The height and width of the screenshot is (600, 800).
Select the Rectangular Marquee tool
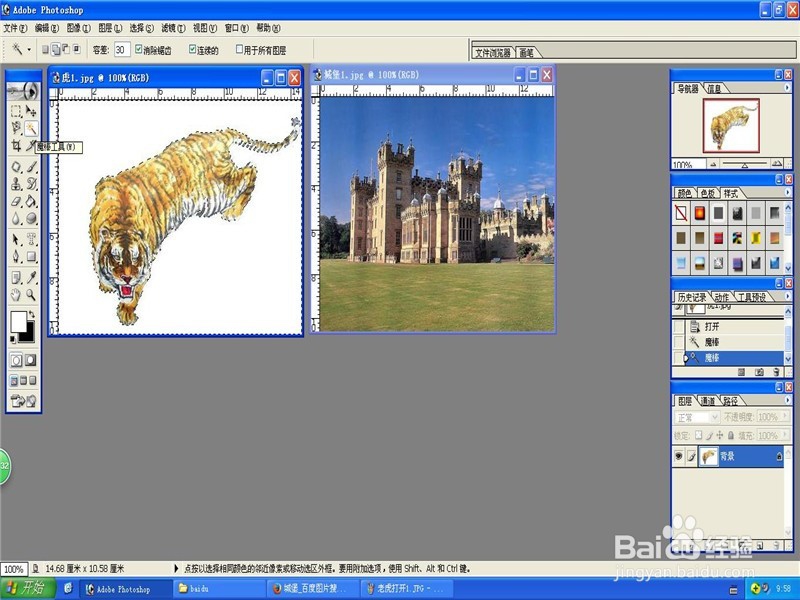pyautogui.click(x=16, y=111)
